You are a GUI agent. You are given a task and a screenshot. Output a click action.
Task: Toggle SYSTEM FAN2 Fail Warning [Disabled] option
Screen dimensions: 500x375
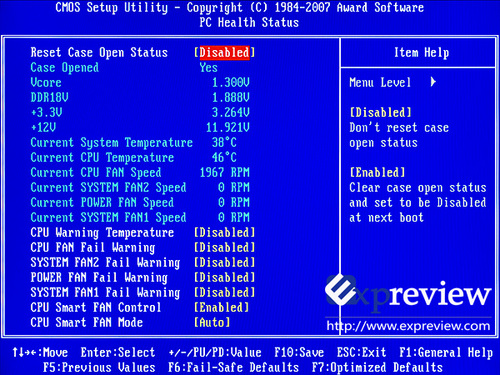click(225, 263)
